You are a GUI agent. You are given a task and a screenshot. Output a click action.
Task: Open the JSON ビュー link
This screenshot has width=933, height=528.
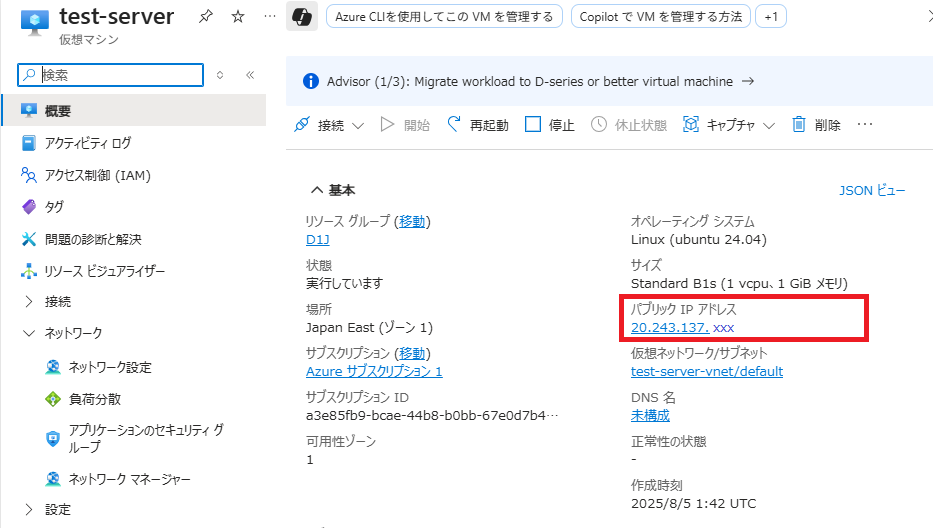[x=872, y=190]
